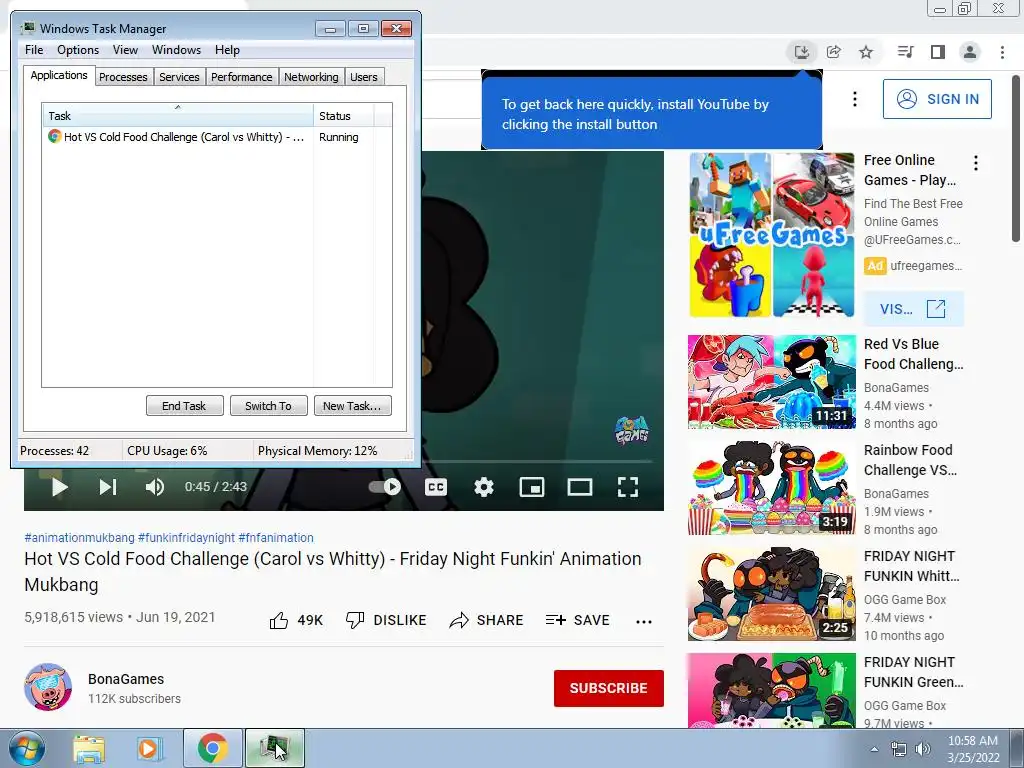Open Red Vs Blue Food Challenge thumbnail
This screenshot has width=1024, height=768.
(x=771, y=382)
